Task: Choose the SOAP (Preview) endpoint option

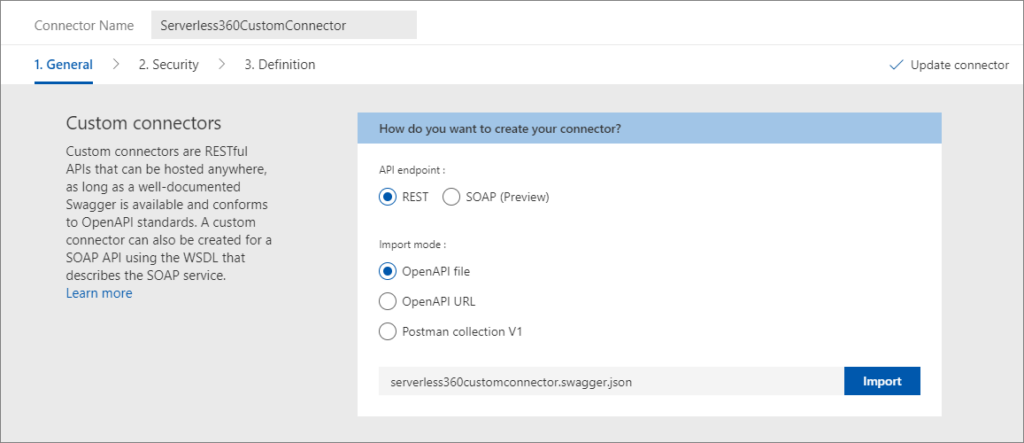Action: pyautogui.click(x=451, y=197)
